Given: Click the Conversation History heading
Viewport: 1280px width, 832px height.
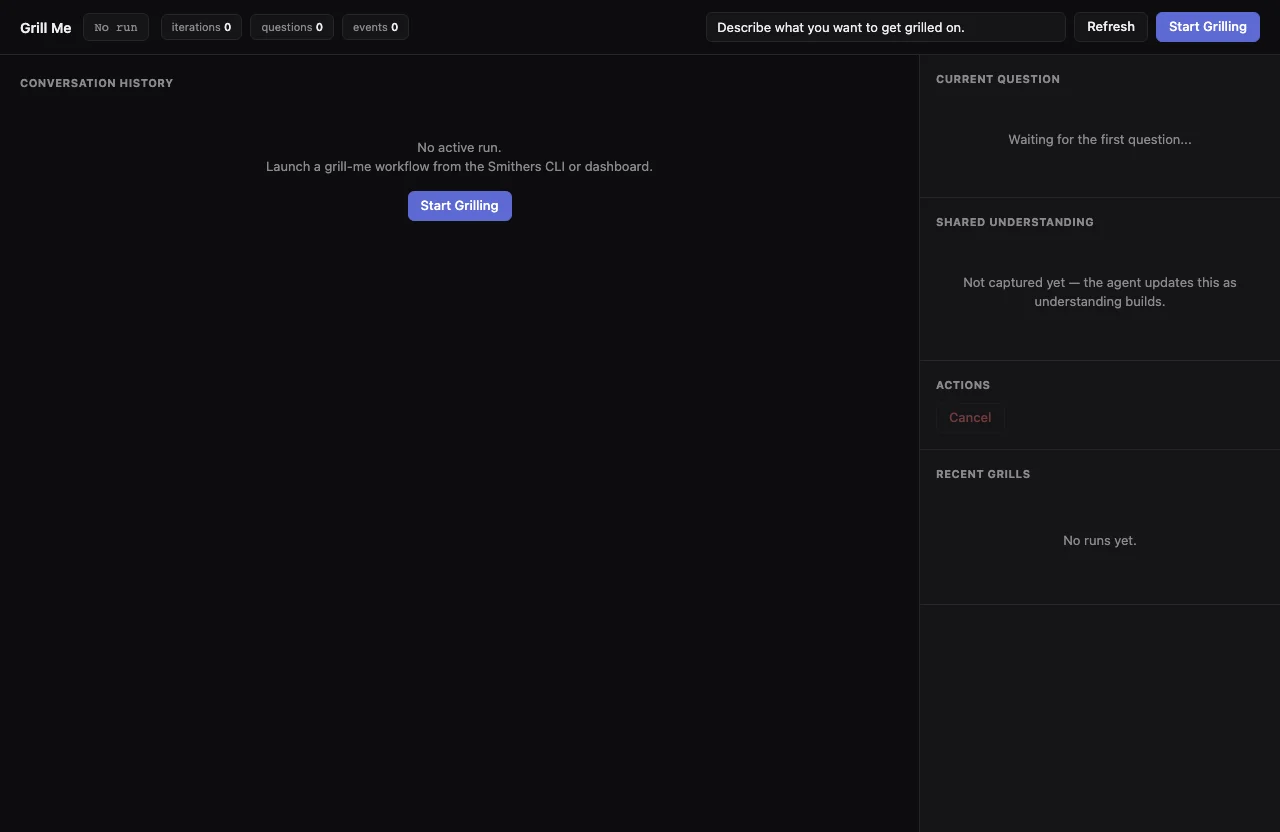Looking at the screenshot, I should pyautogui.click(x=97, y=83).
